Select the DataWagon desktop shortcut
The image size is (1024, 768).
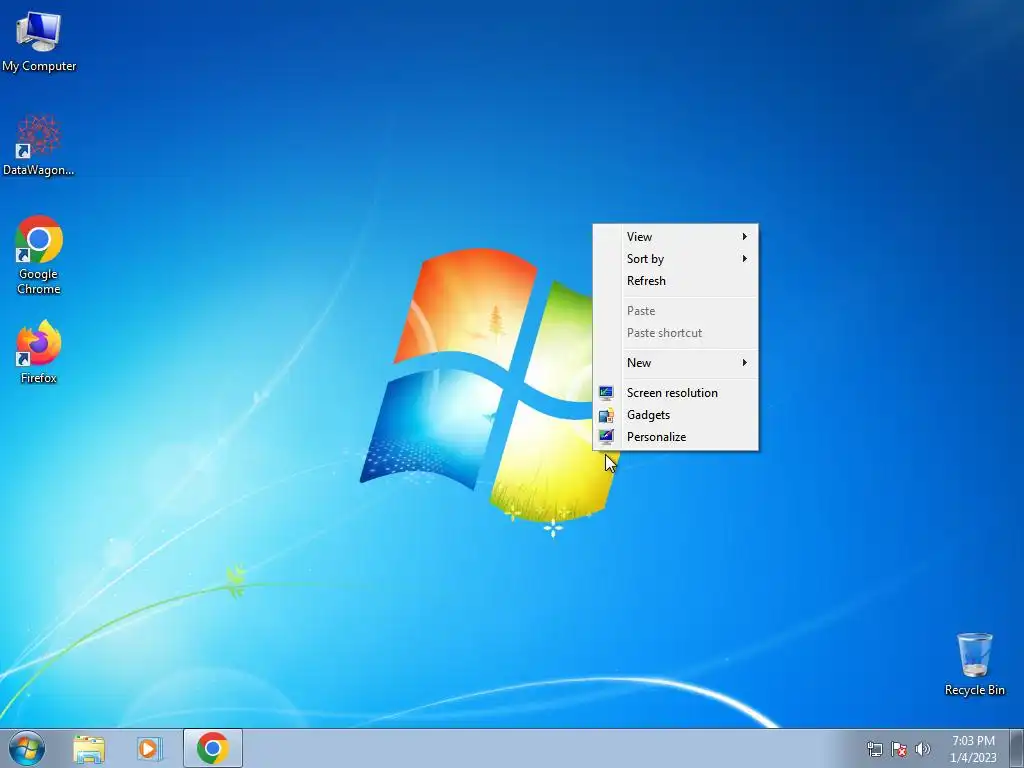click(x=39, y=145)
